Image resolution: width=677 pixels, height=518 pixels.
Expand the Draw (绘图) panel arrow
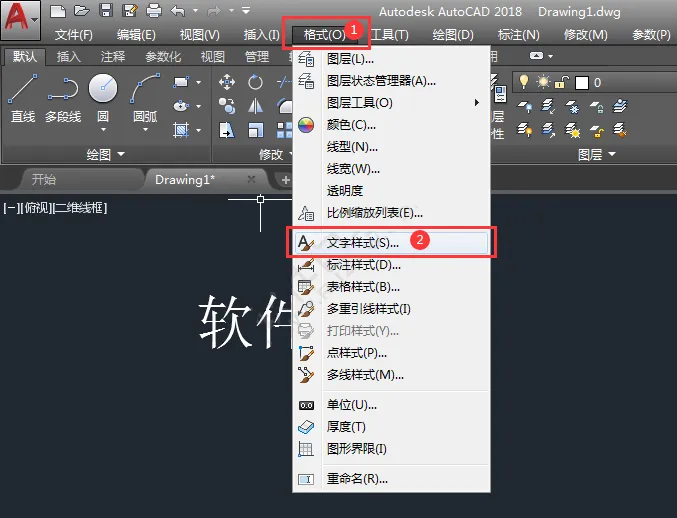(121, 154)
